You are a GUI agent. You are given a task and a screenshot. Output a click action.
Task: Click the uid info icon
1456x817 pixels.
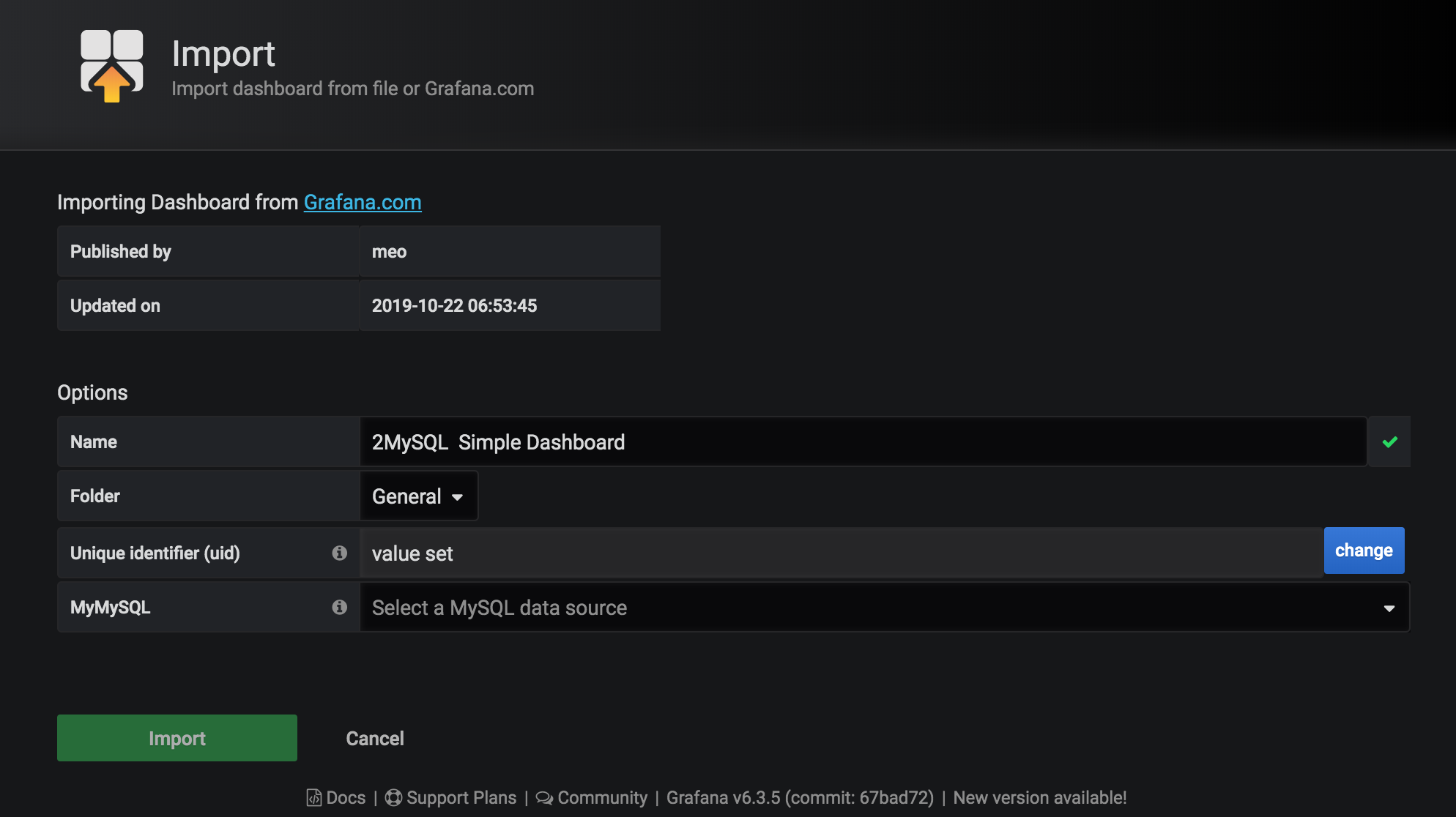tap(339, 553)
